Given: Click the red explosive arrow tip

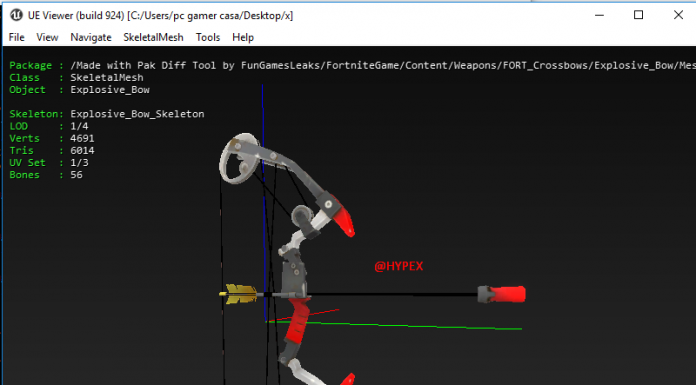Looking at the screenshot, I should point(502,294).
